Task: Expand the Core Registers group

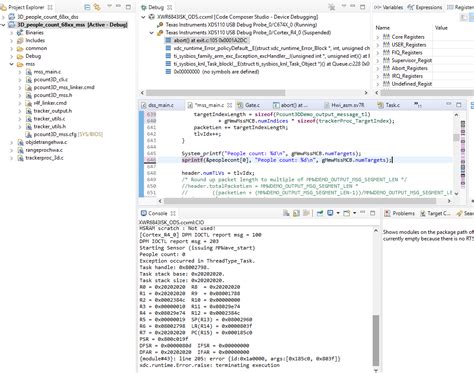Action: [x=378, y=37]
